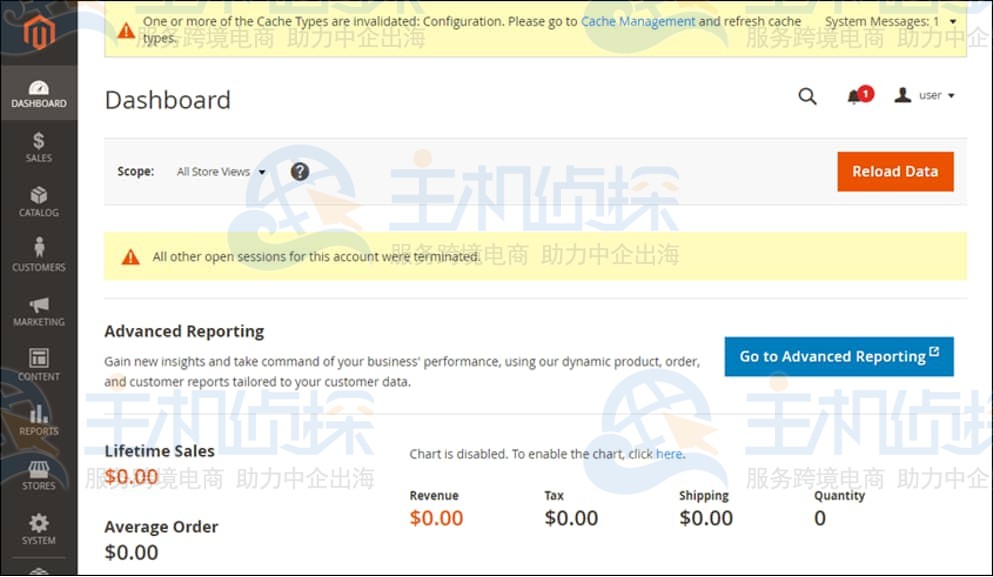Viewport: 993px width, 577px height.
Task: Click here to enable the chart
Action: click(668, 453)
